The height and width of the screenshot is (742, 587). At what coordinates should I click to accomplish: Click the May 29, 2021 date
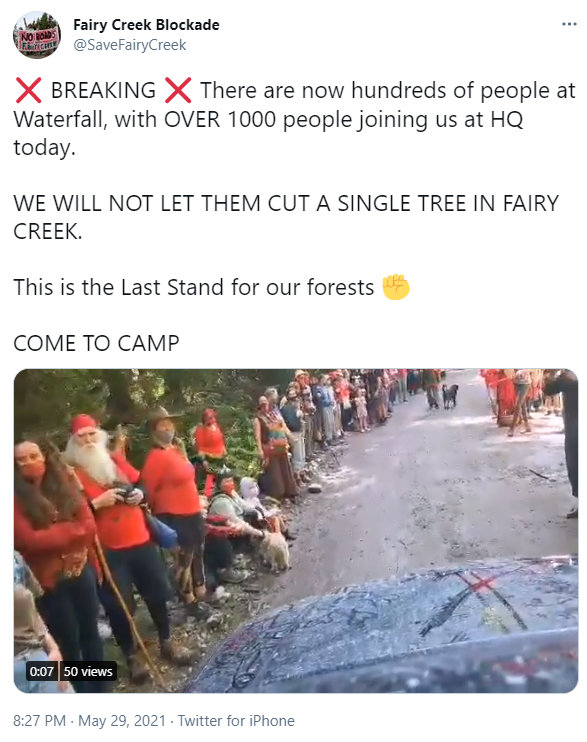point(122,721)
